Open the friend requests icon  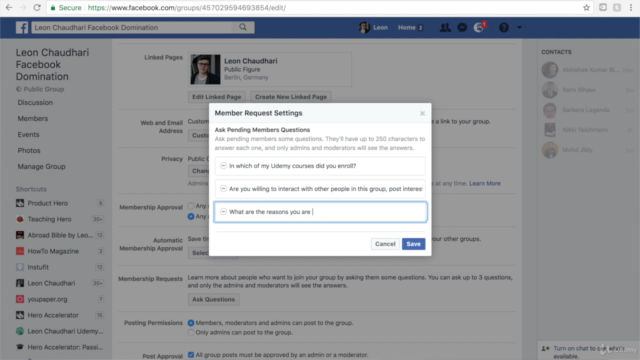(445, 27)
